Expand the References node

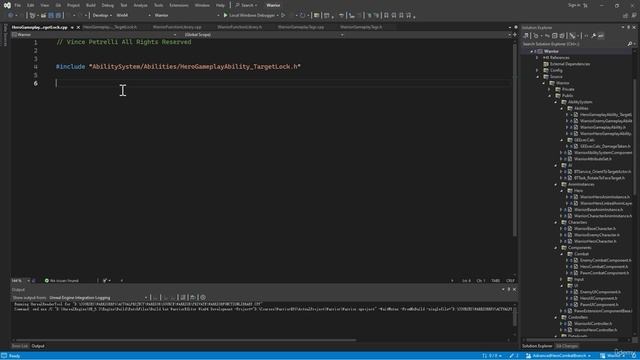click(538, 58)
